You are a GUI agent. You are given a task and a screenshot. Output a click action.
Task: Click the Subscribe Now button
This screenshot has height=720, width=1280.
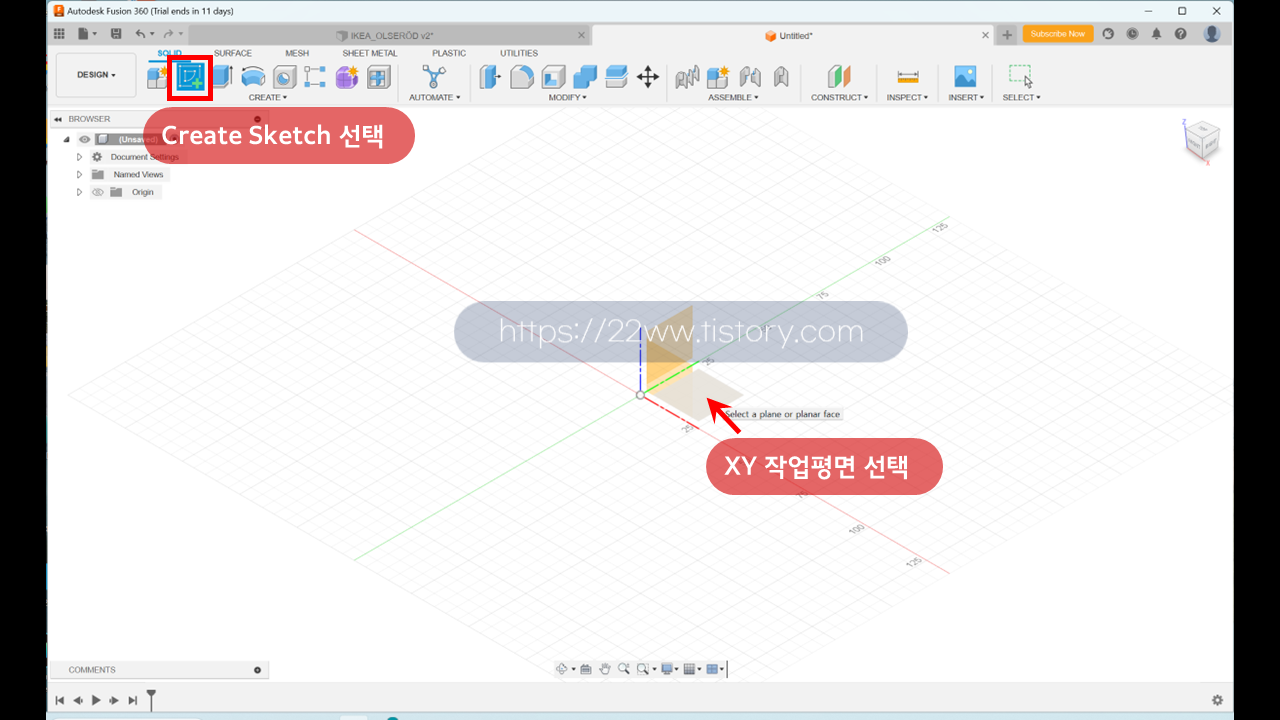(1057, 34)
